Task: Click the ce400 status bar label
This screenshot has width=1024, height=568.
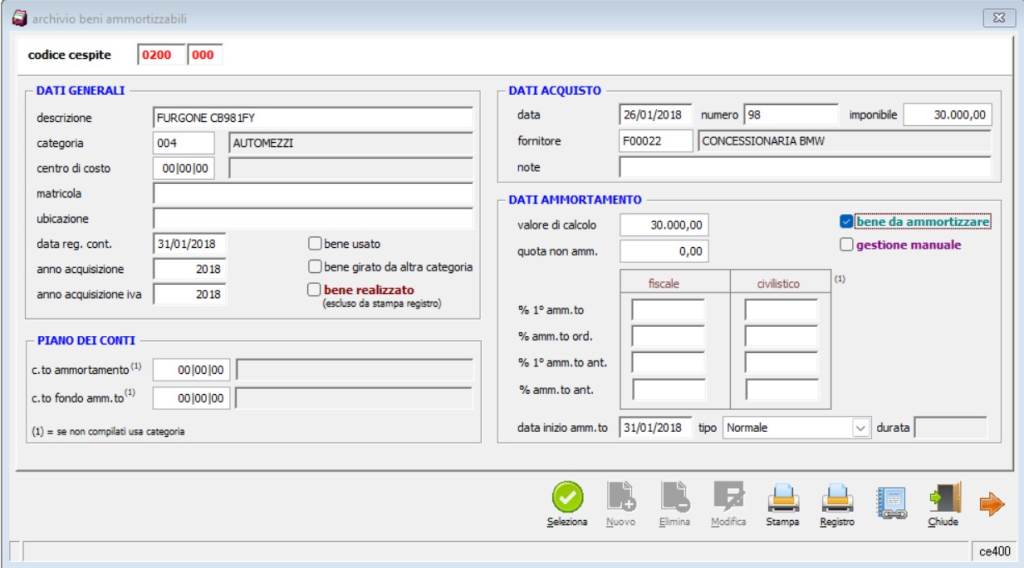Action: (x=995, y=552)
